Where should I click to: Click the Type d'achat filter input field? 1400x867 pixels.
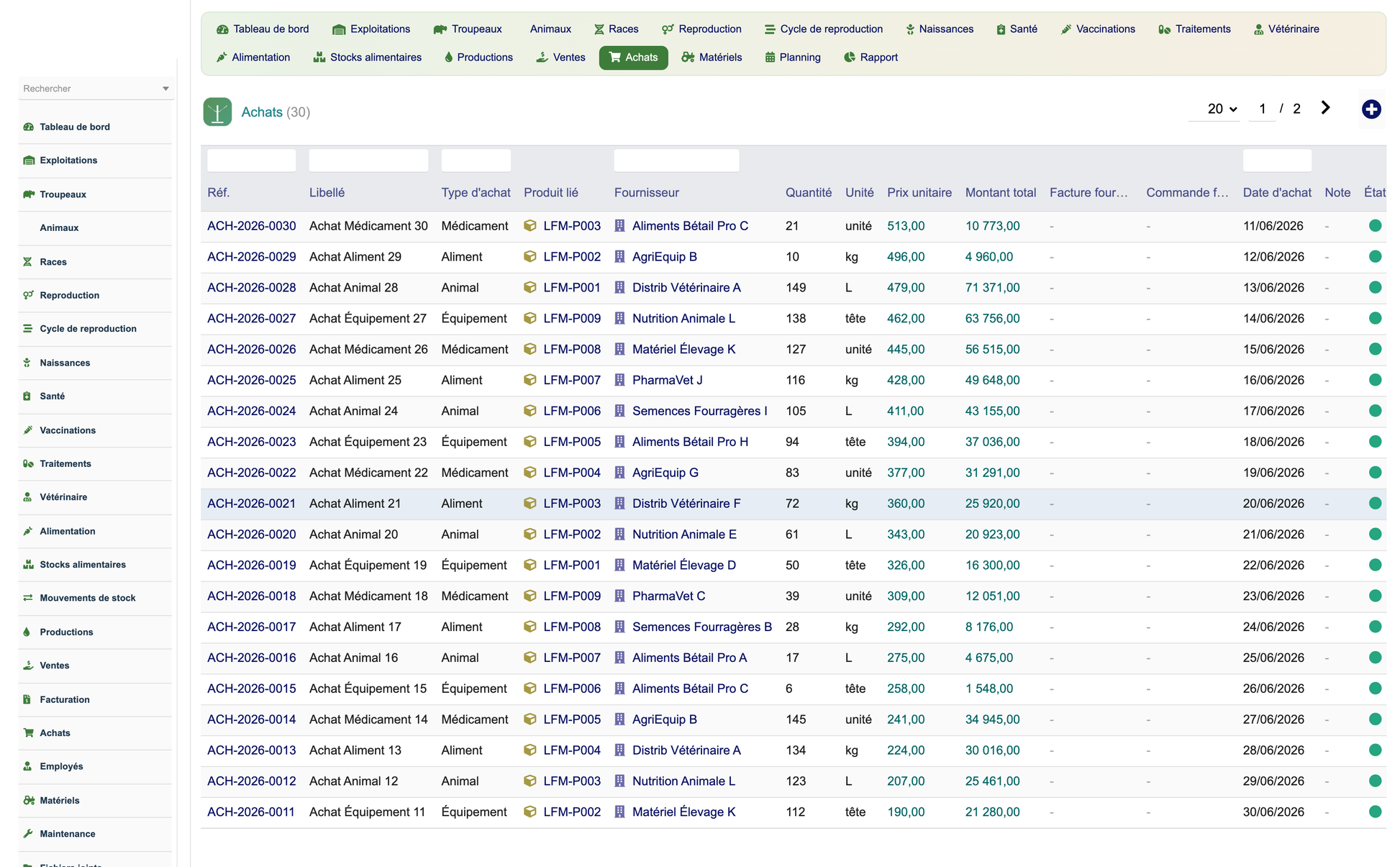click(x=476, y=160)
